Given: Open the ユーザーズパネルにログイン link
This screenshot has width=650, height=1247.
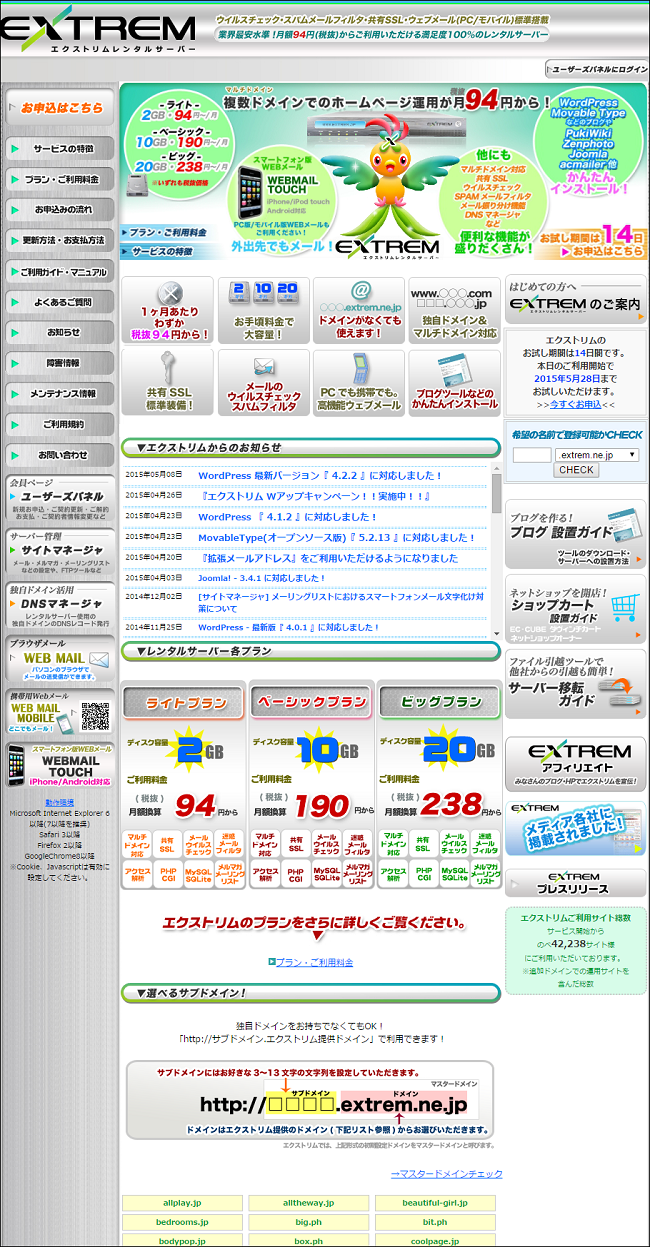Looking at the screenshot, I should click(597, 69).
